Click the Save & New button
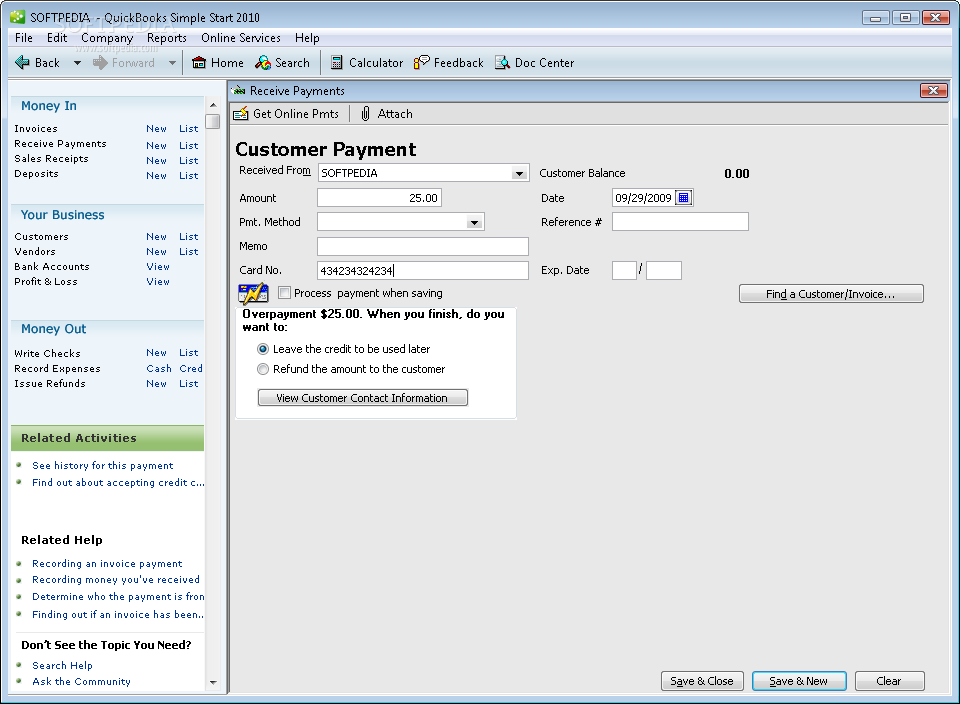The width and height of the screenshot is (960, 704). coord(799,681)
